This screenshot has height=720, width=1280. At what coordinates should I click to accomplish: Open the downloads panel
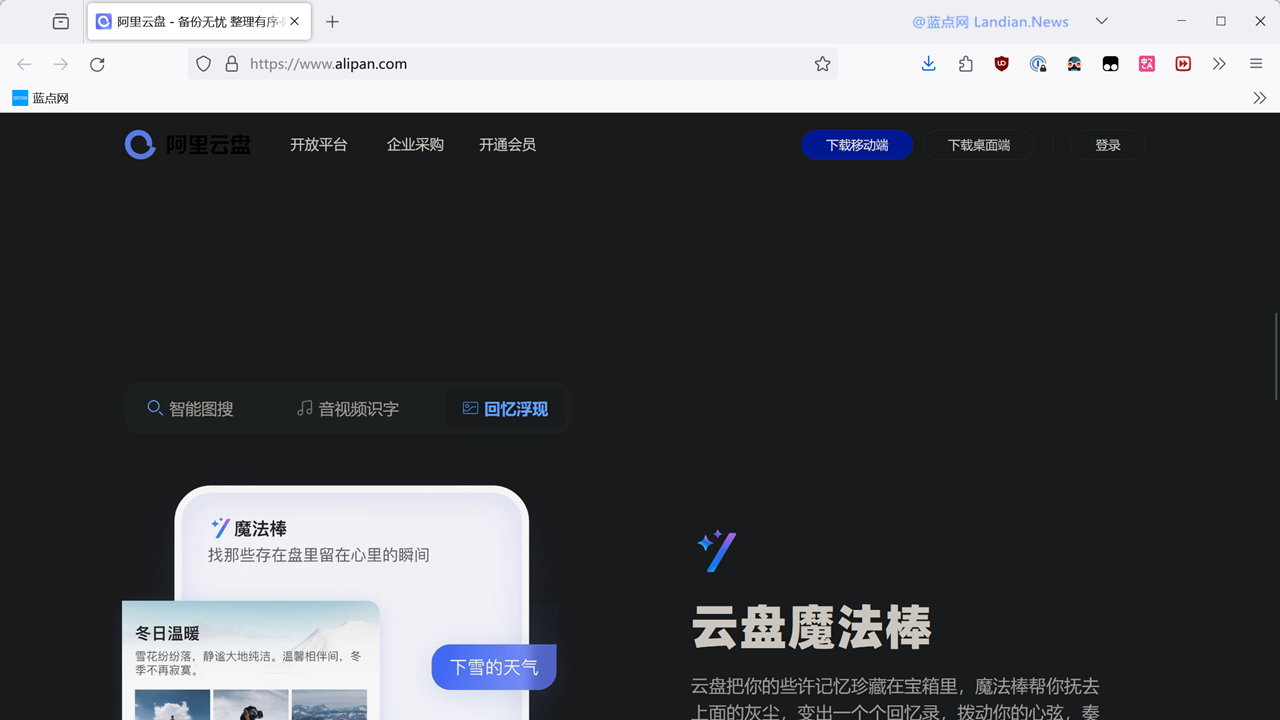coord(929,64)
